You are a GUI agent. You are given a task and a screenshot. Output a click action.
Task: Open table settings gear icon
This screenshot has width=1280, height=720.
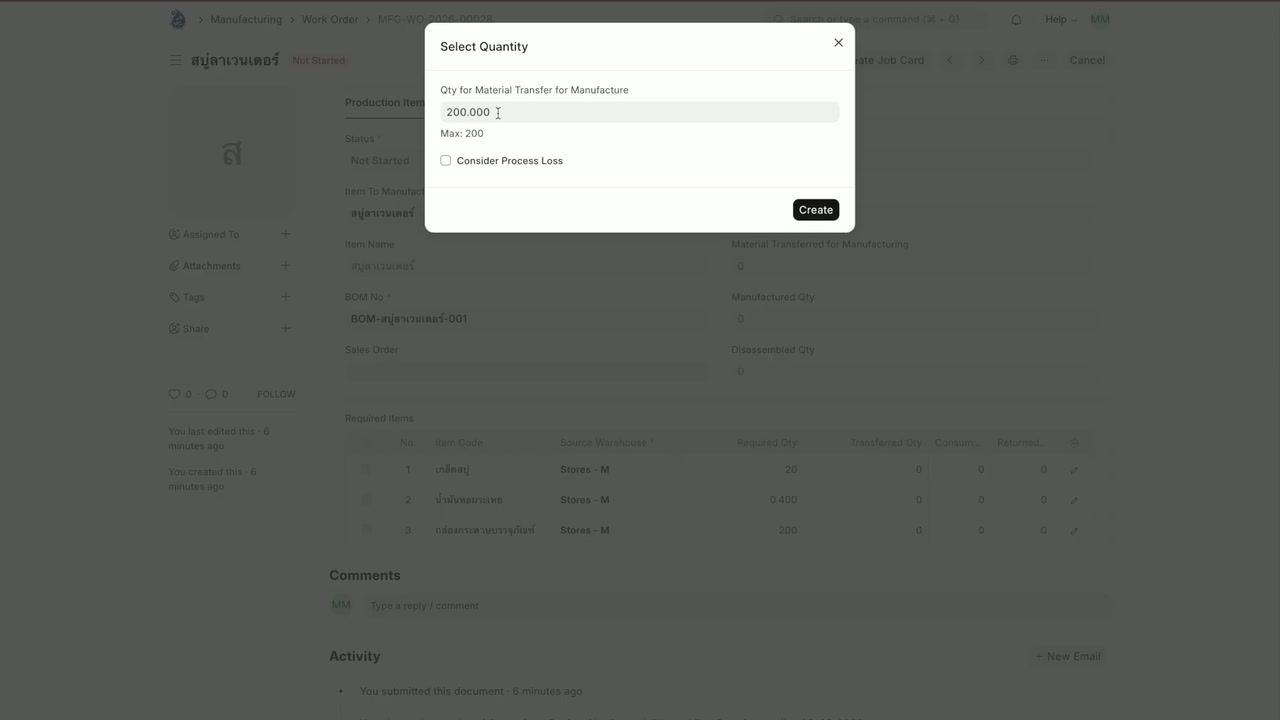click(1074, 443)
